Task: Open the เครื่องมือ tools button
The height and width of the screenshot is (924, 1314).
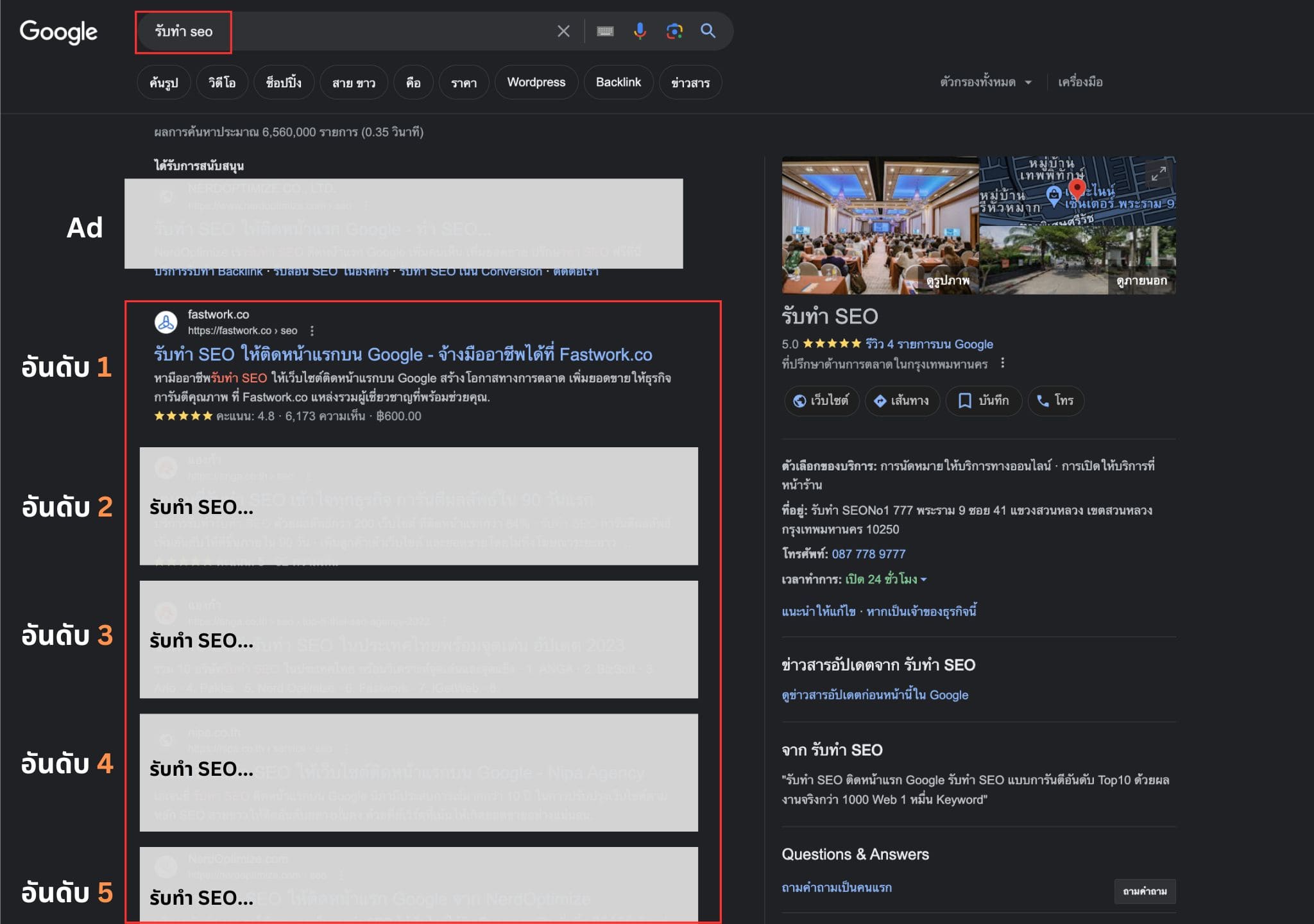Action: 1080,82
